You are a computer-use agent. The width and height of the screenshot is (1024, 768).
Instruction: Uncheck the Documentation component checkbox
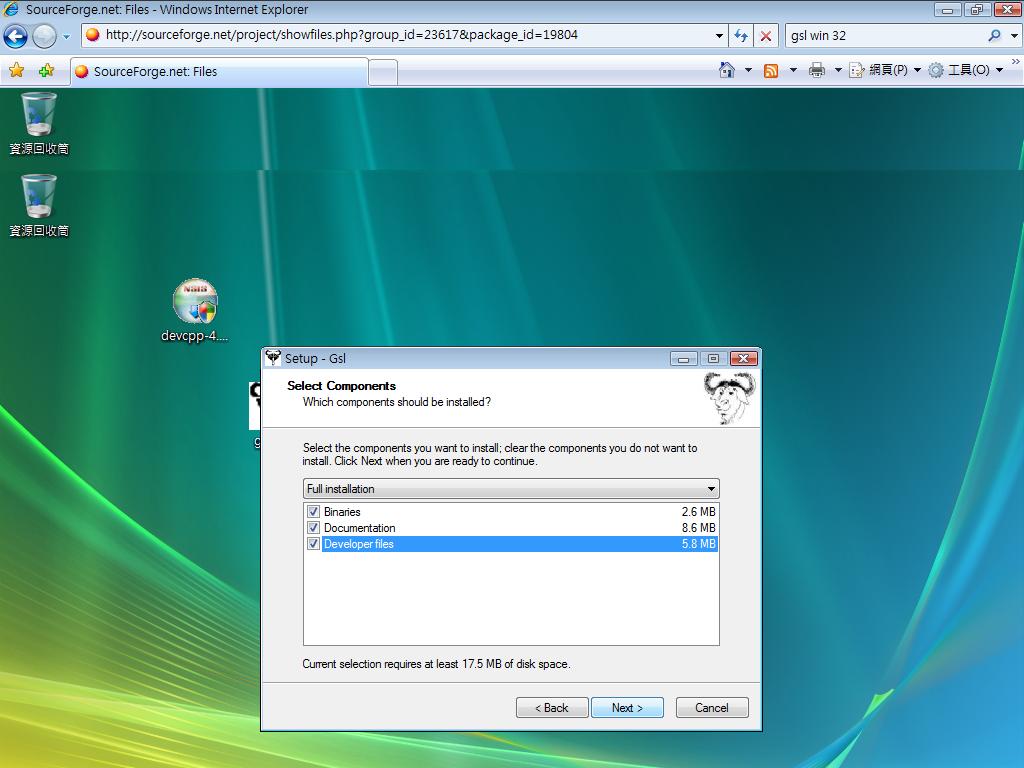click(313, 528)
